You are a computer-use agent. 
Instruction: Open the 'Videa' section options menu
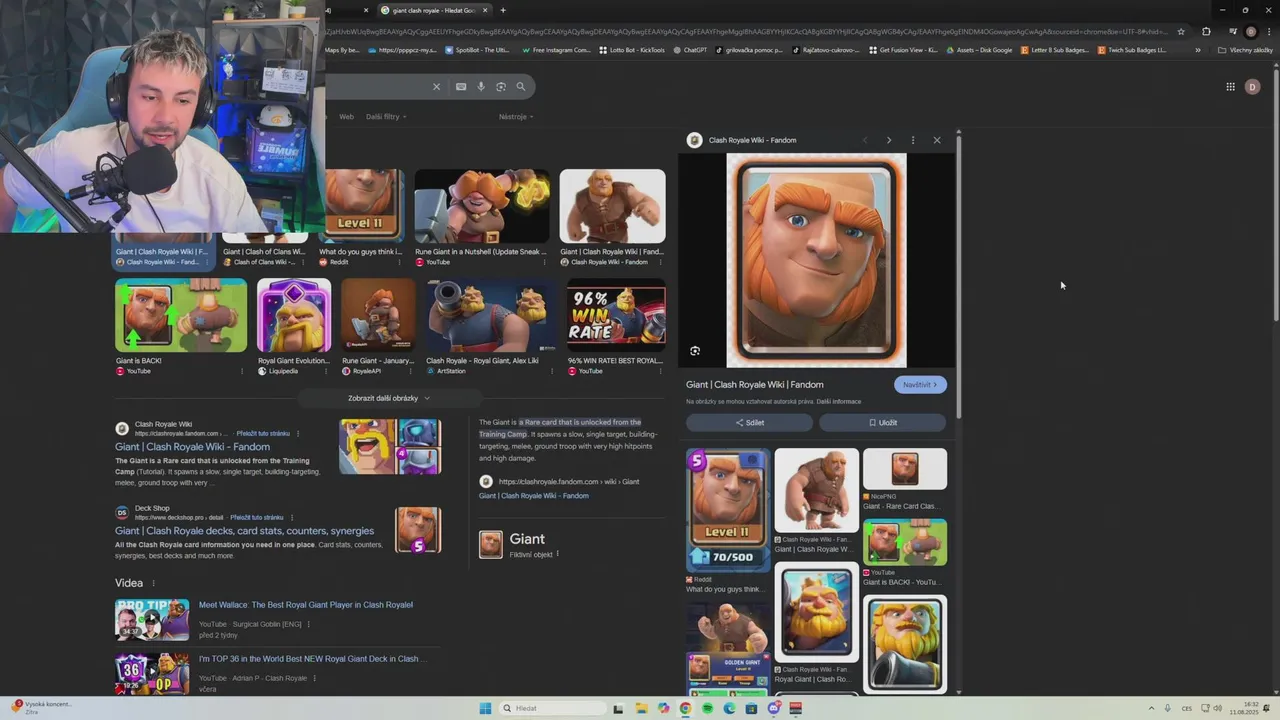click(153, 583)
